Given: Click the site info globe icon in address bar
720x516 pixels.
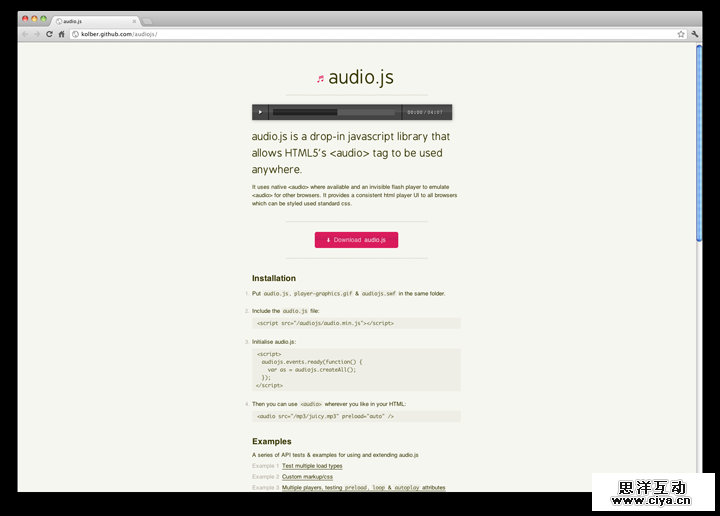Looking at the screenshot, I should point(75,34).
